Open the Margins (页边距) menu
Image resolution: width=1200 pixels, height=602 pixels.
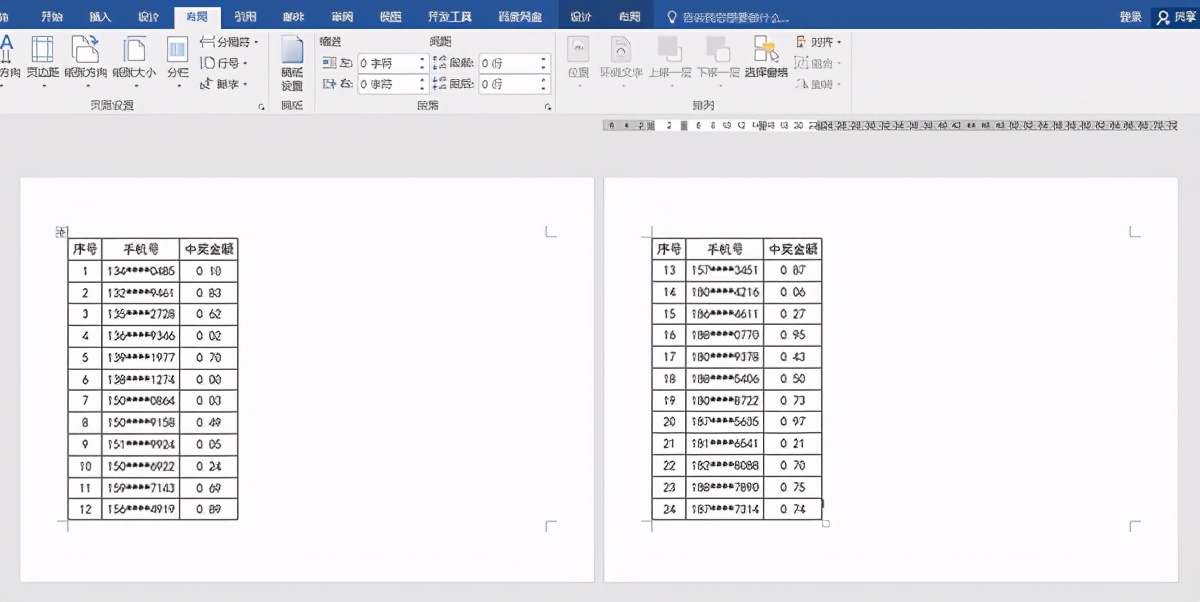click(x=42, y=60)
